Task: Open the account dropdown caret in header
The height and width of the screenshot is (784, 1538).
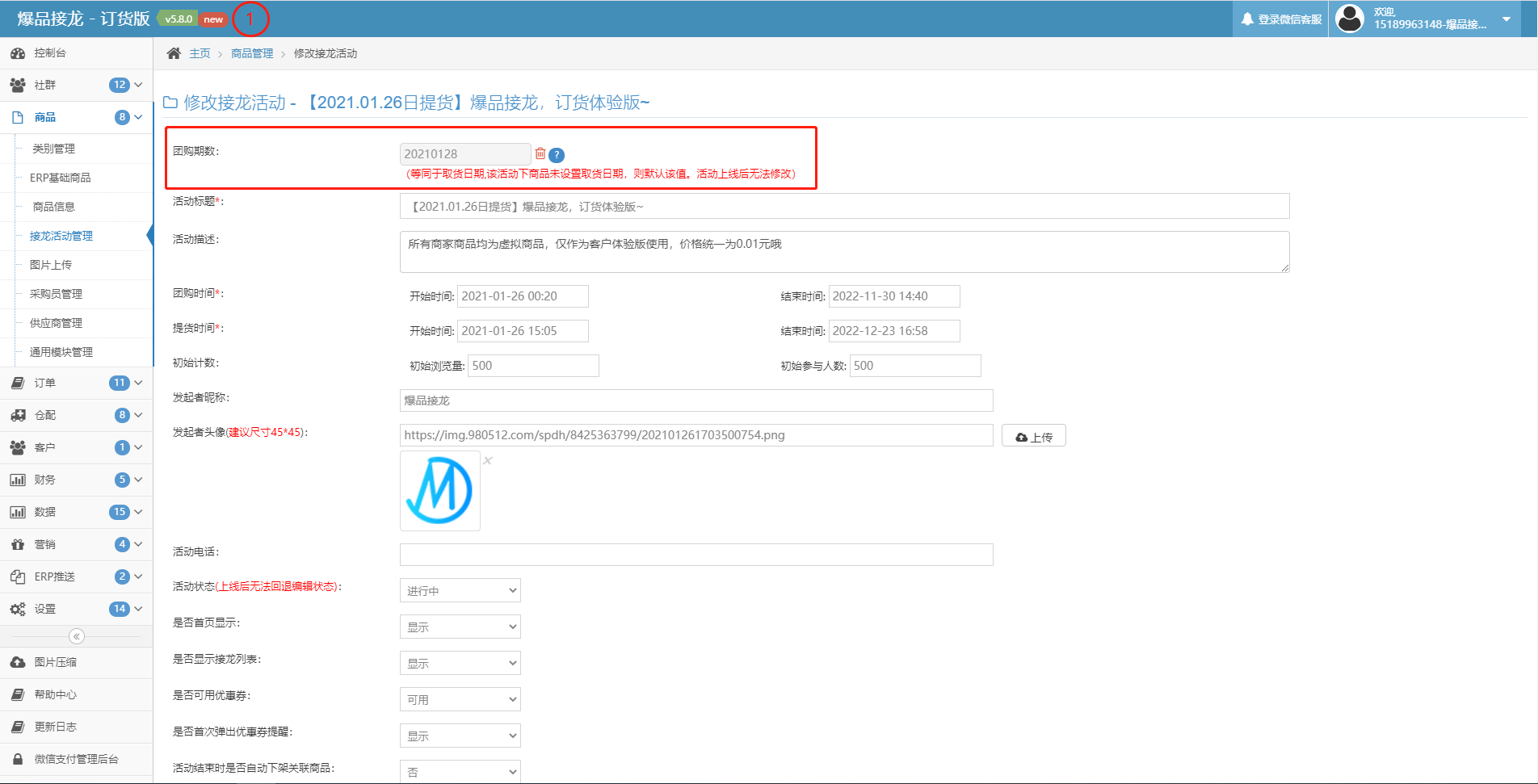Action: [1506, 19]
